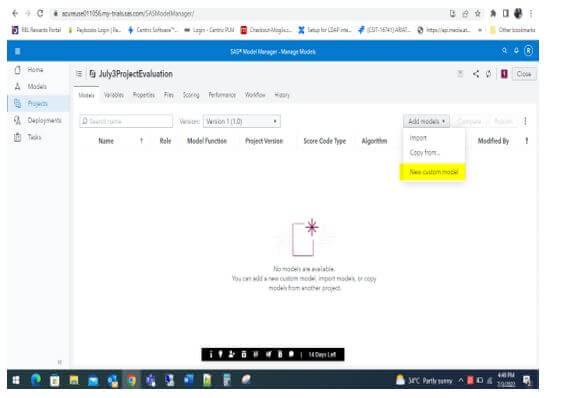The width and height of the screenshot is (567, 398).
Task: Close the July3ProjectEvaluation project
Action: coord(524,74)
